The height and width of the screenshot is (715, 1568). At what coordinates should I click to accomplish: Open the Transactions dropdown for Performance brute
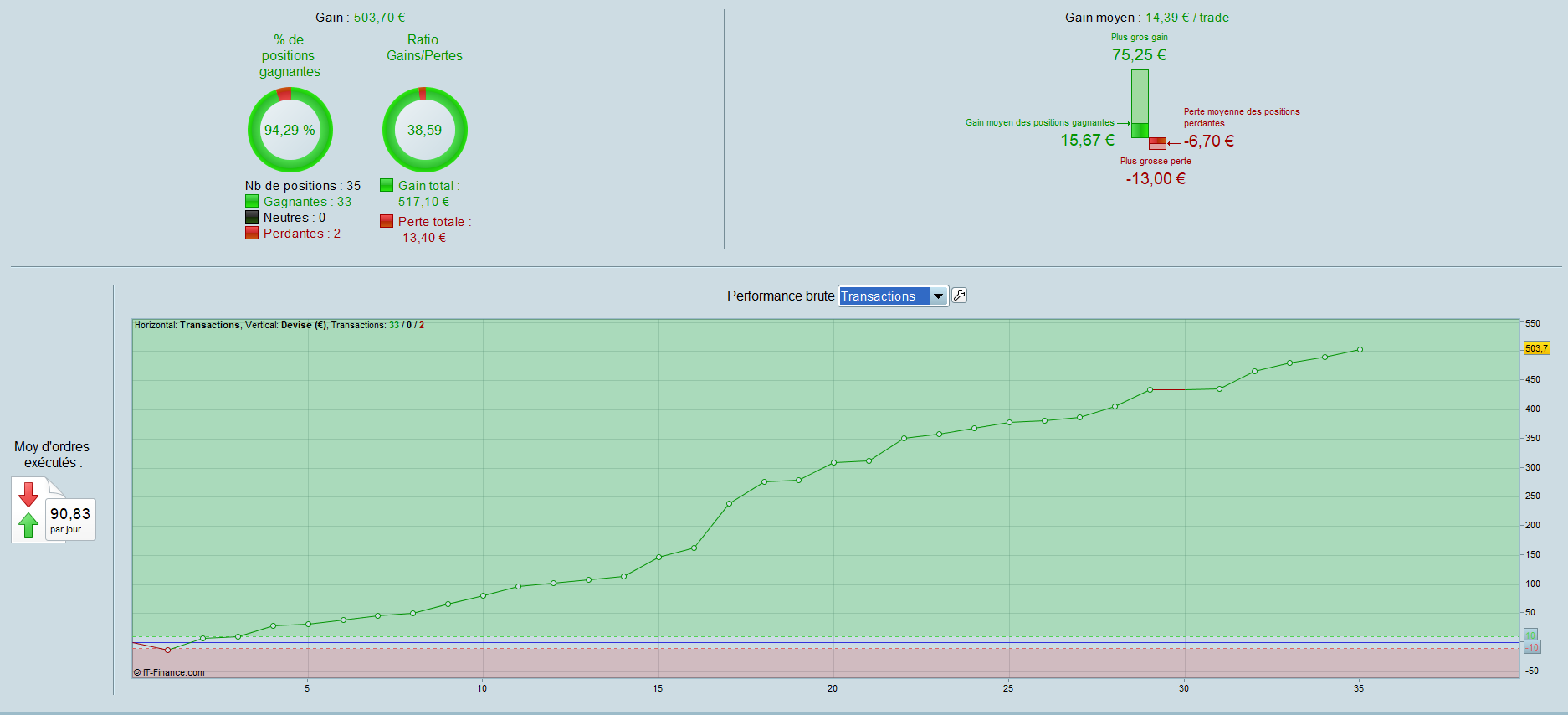pos(894,296)
